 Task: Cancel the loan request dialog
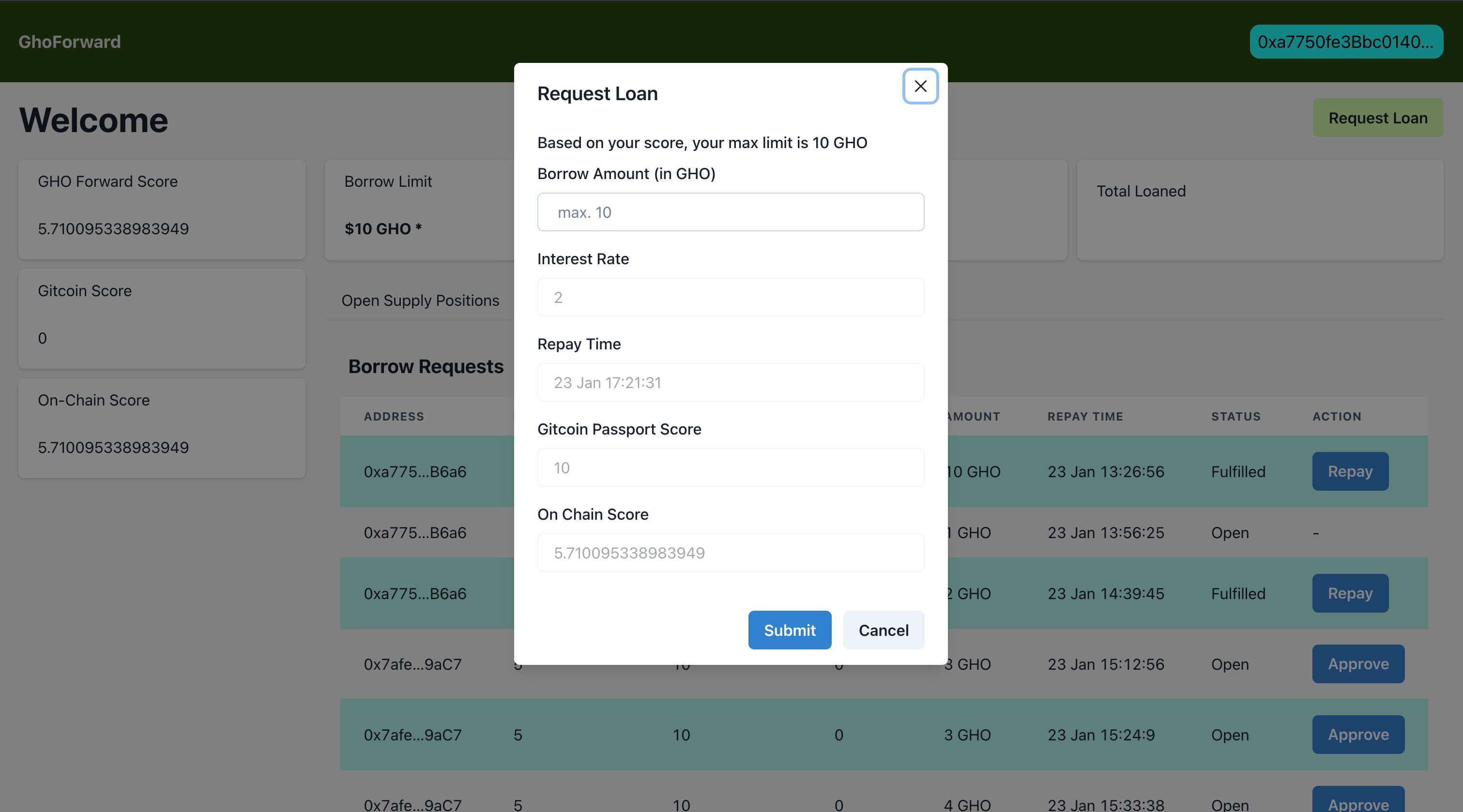(x=883, y=629)
